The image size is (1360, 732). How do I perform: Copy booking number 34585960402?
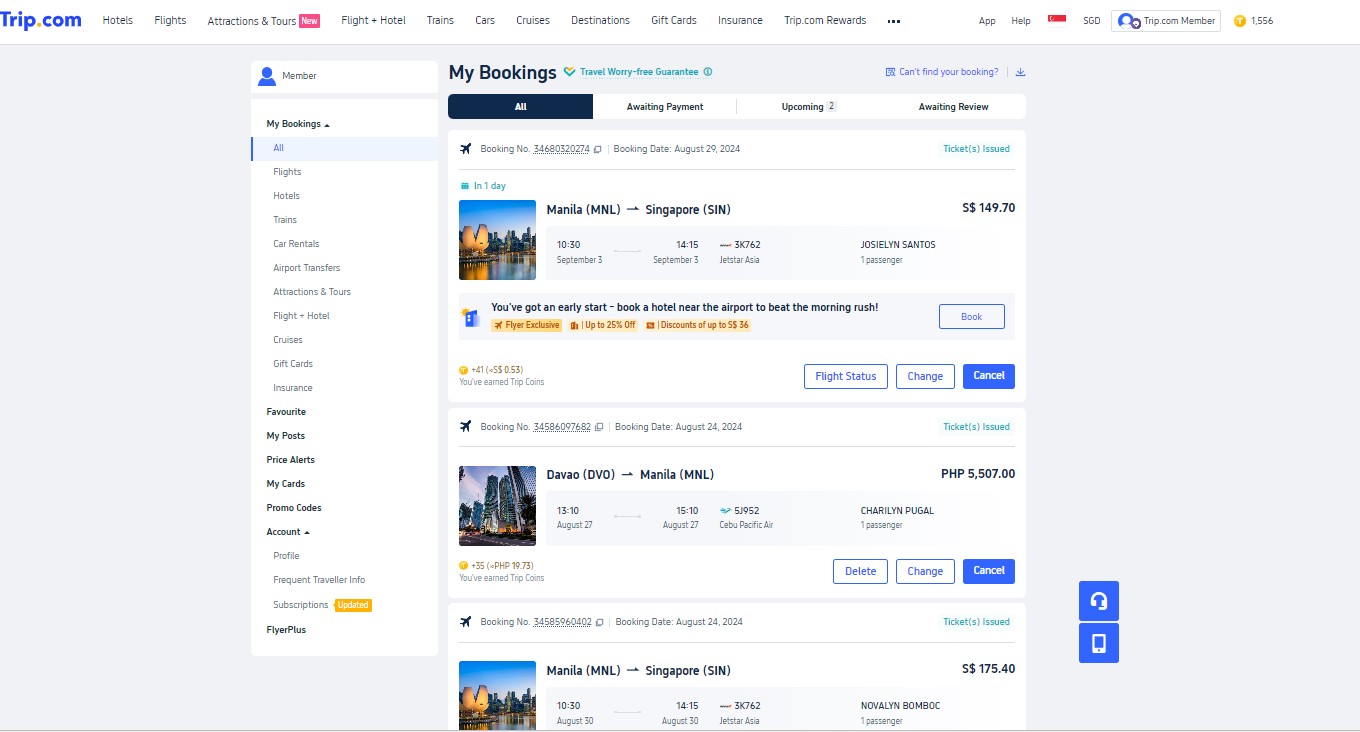(x=600, y=622)
